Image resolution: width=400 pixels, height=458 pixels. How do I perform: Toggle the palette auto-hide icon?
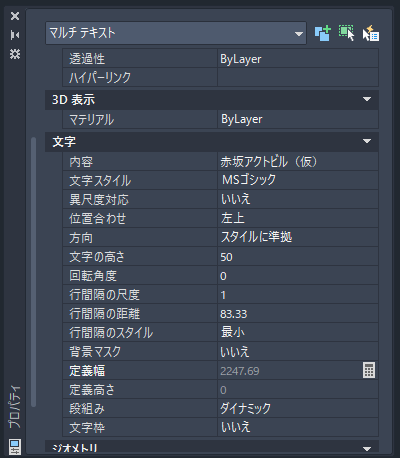15,35
